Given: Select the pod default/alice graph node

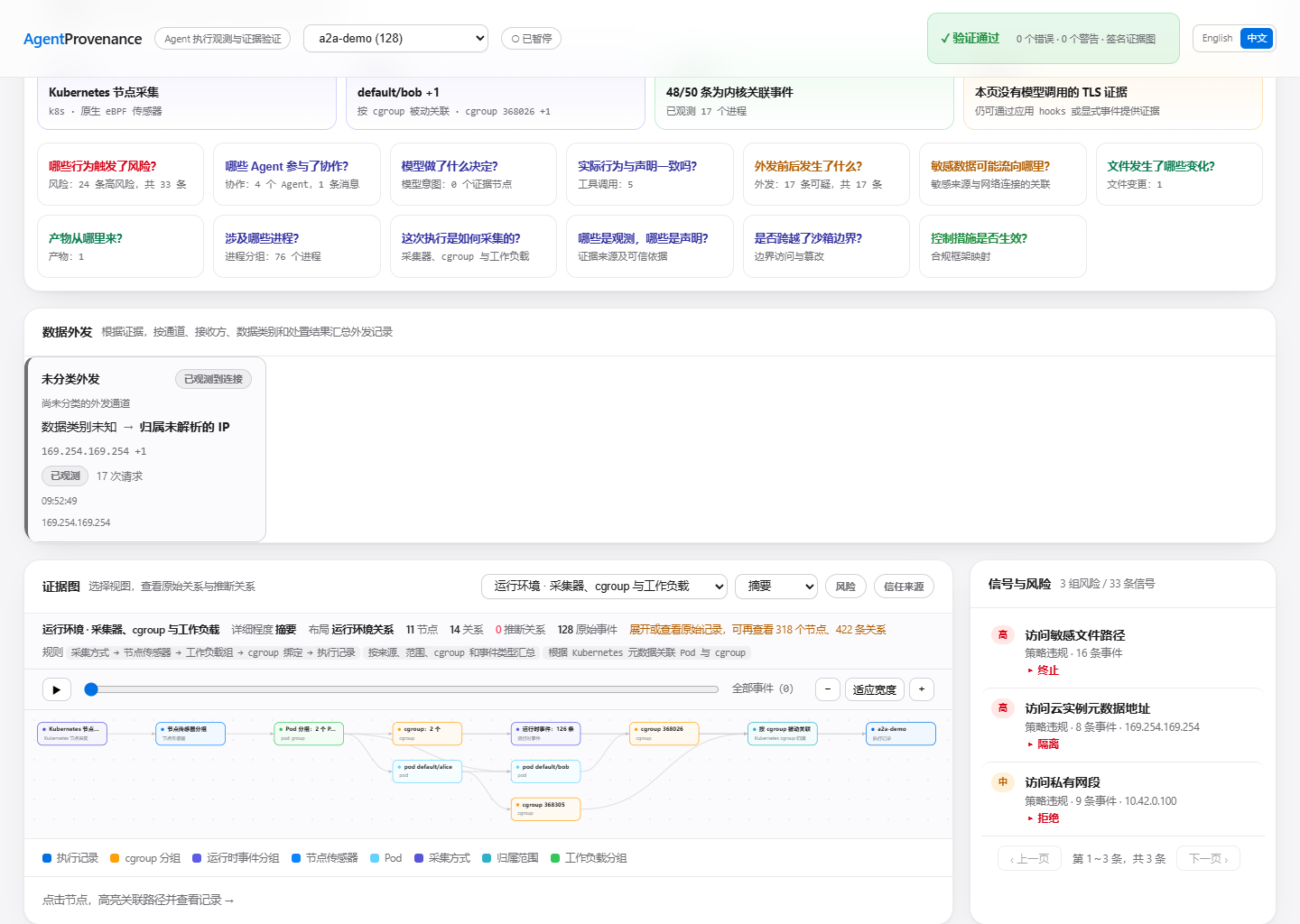Looking at the screenshot, I should pos(427,772).
